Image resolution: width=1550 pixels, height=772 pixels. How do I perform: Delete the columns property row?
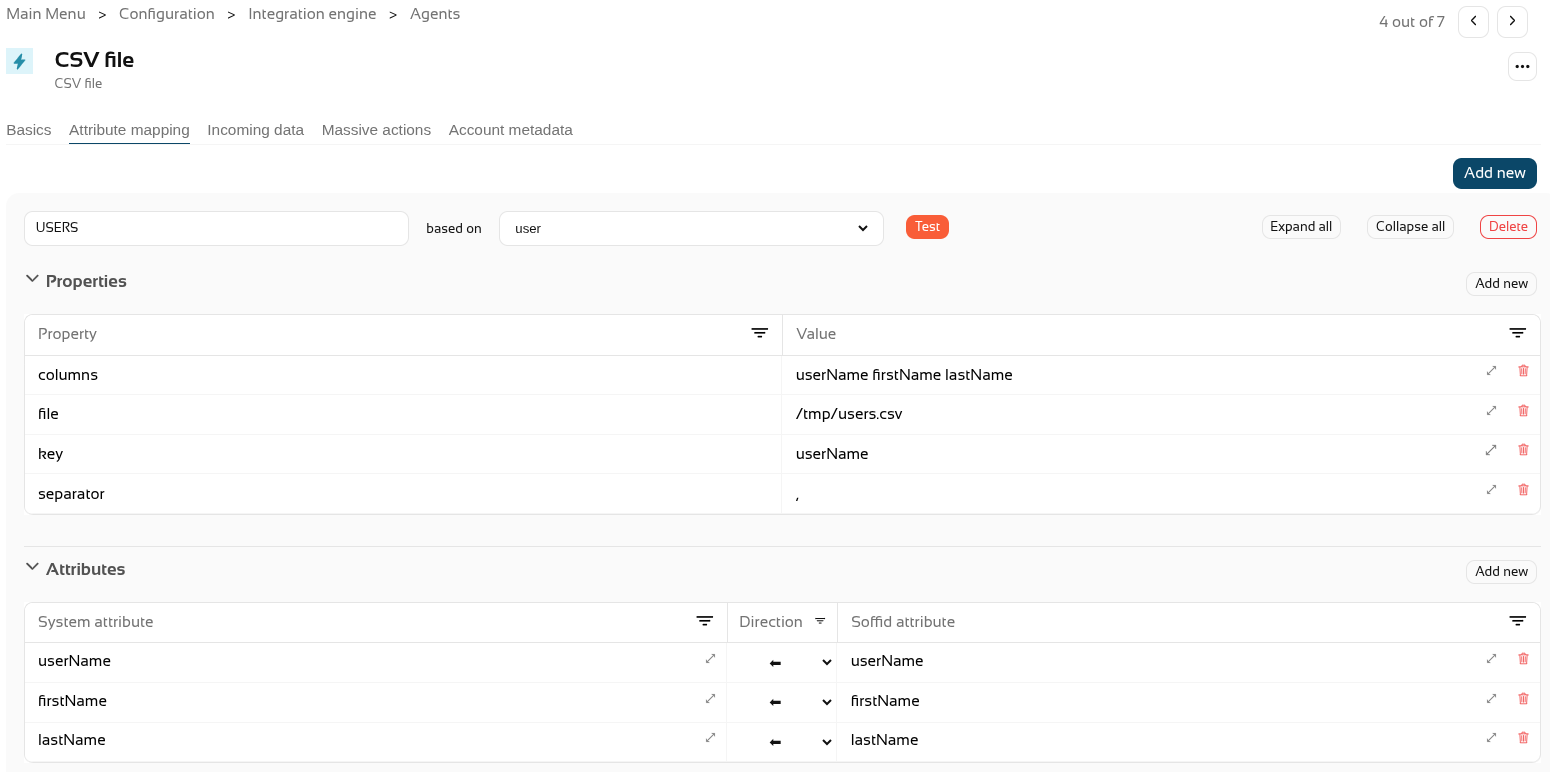[x=1524, y=370]
